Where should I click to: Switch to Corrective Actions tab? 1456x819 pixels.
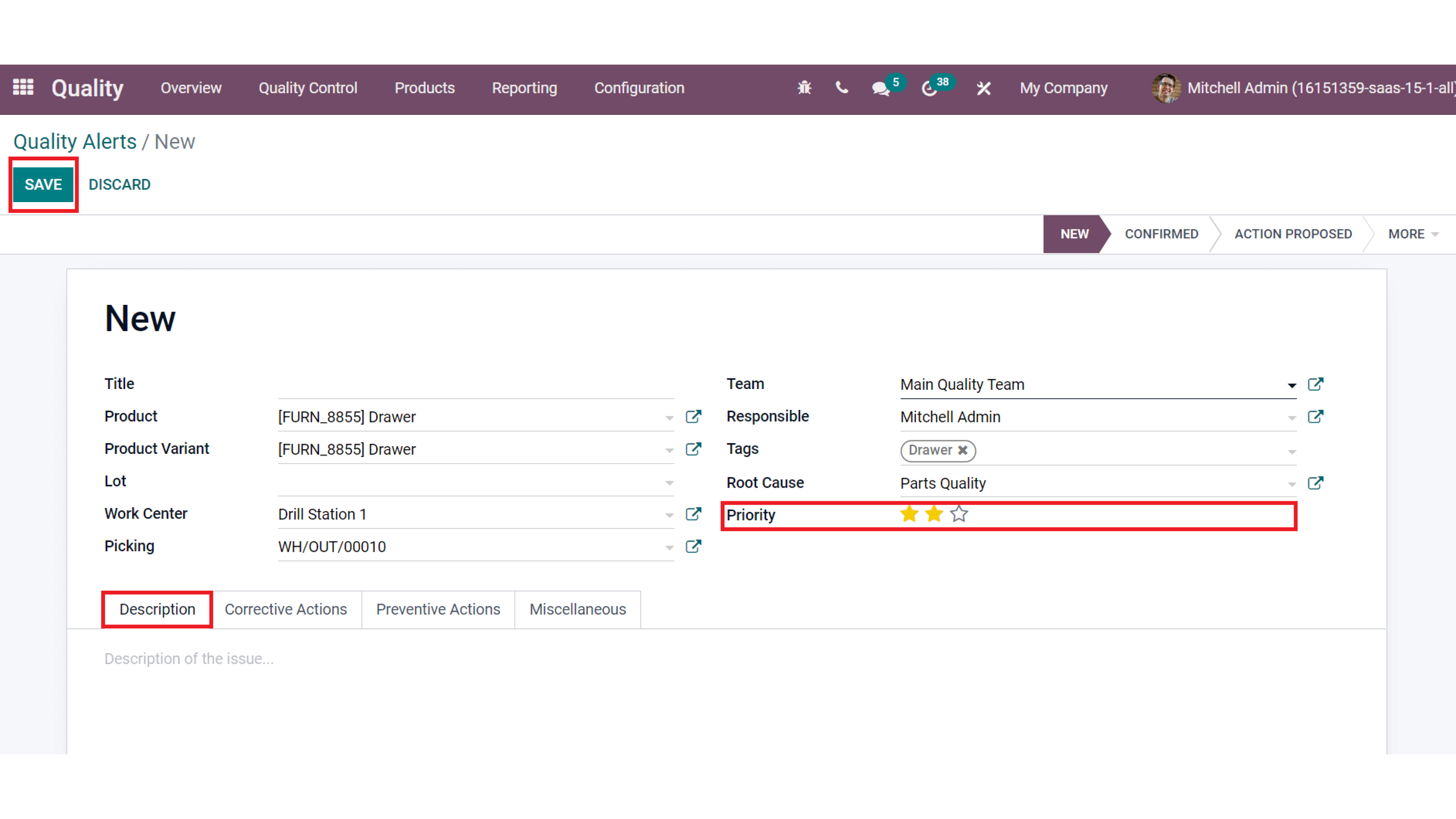[x=286, y=609]
